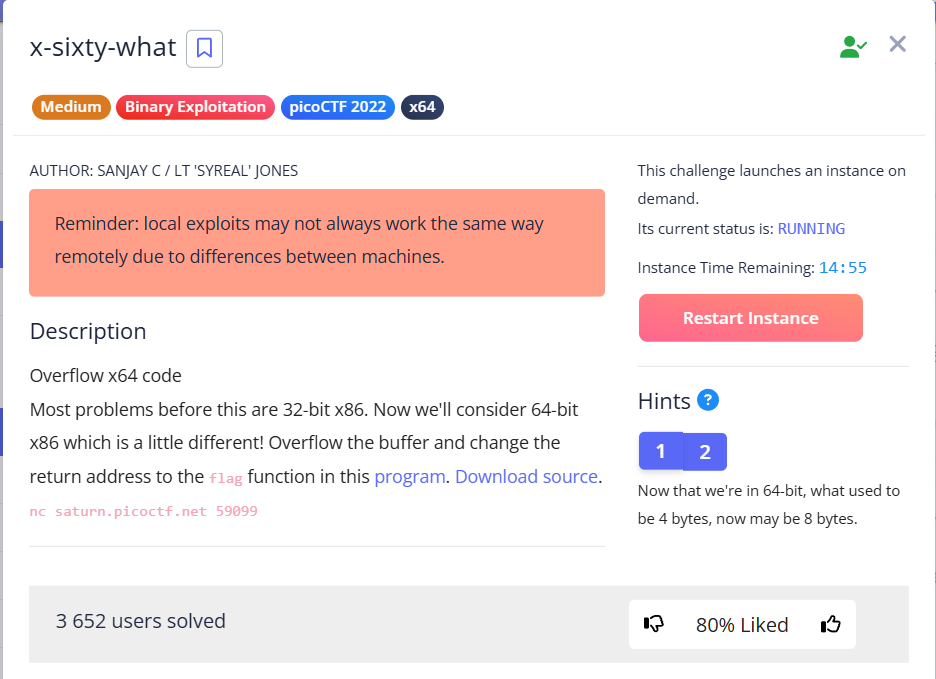
Task: Click the RUNNING instance status text
Action: 811,228
